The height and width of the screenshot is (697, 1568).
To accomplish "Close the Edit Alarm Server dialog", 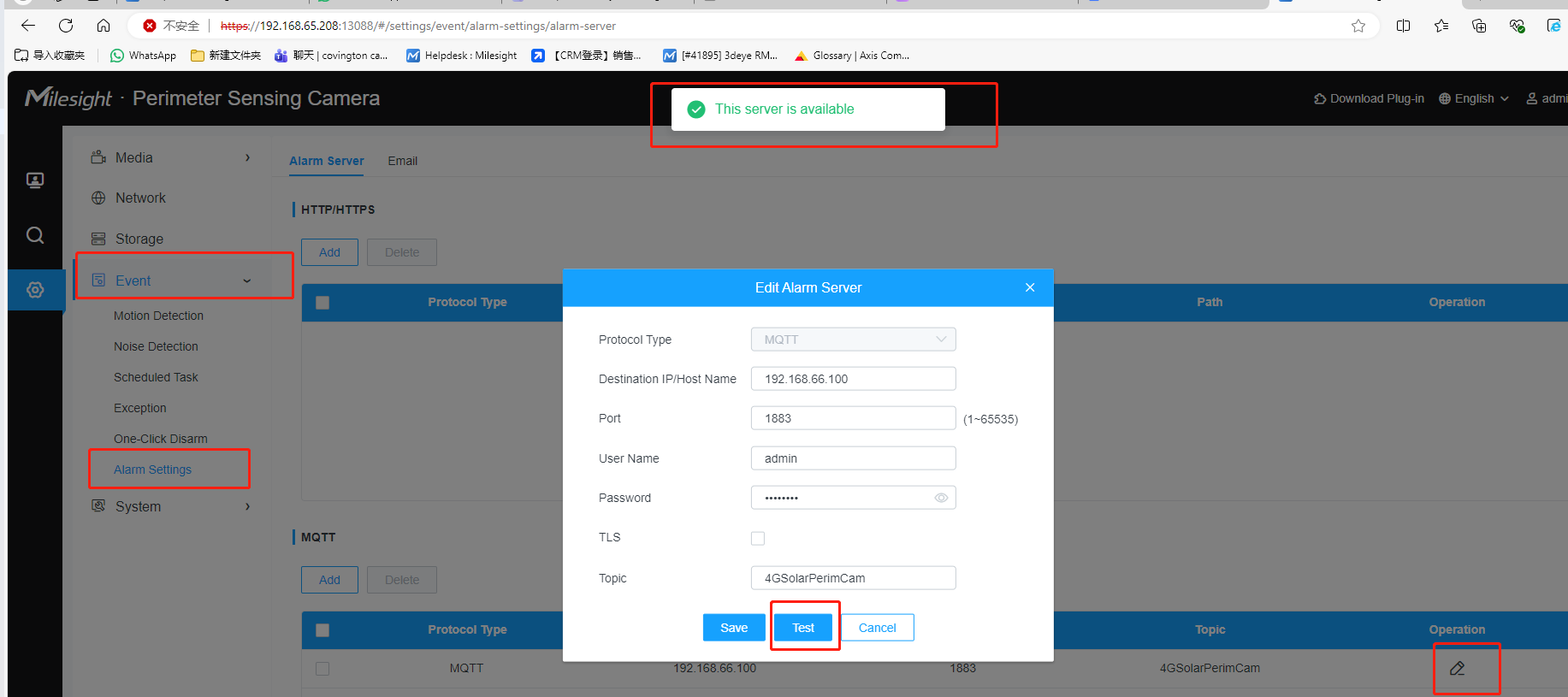I will (1030, 287).
